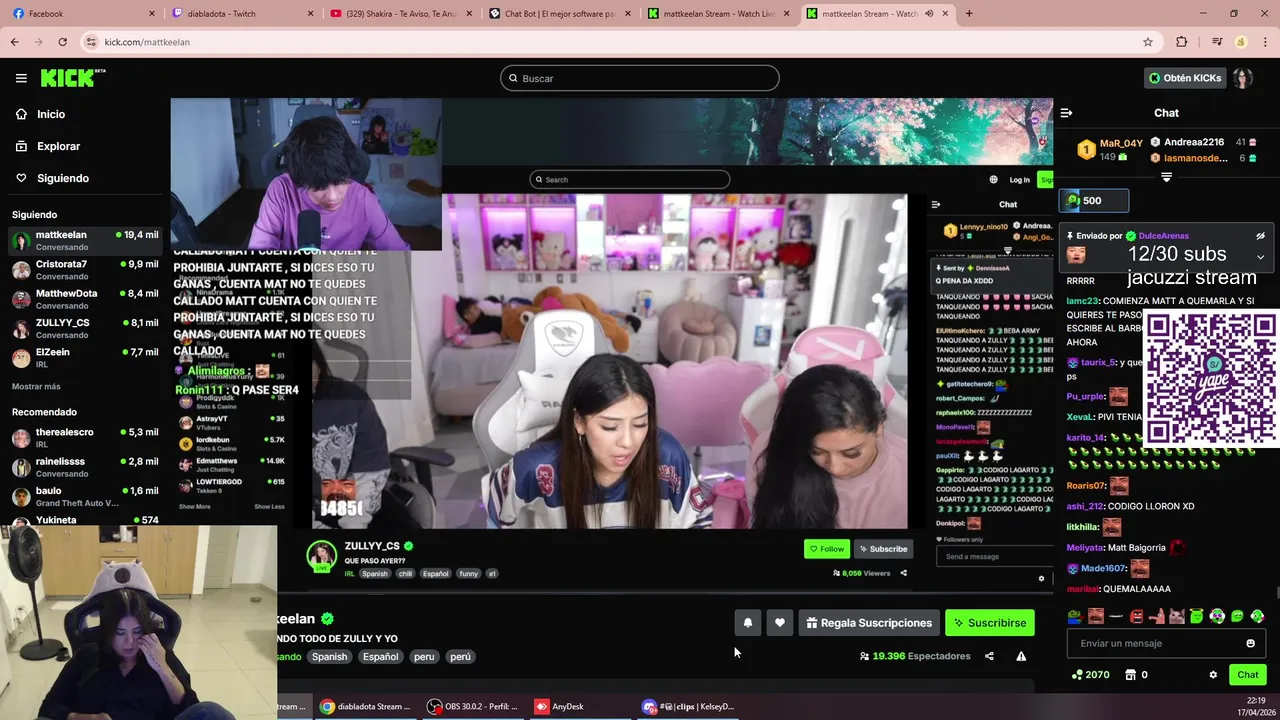The image size is (1280, 720).
Task: Send message with green Chat button
Action: click(x=1247, y=675)
